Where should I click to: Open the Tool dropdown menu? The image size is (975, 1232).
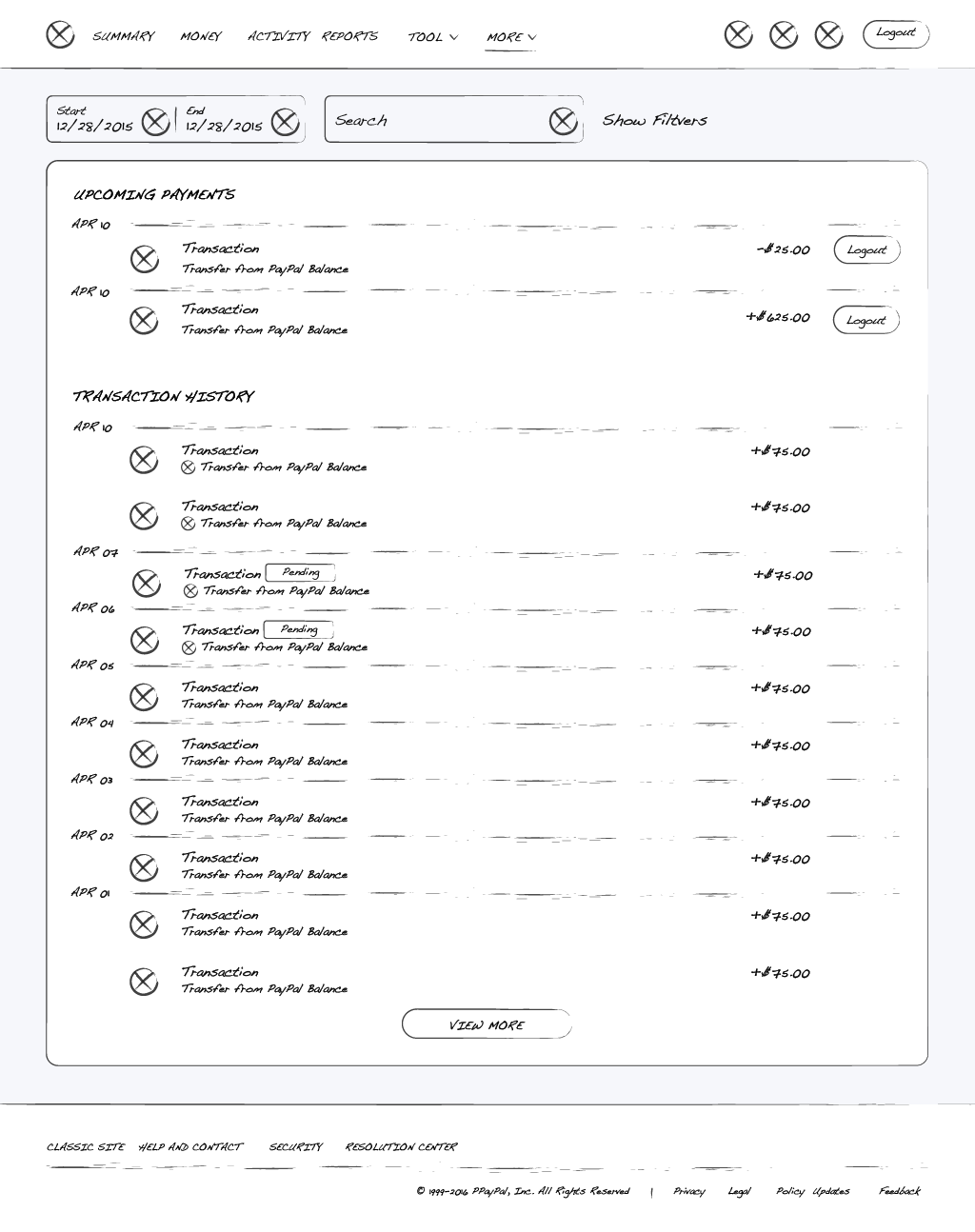point(432,37)
